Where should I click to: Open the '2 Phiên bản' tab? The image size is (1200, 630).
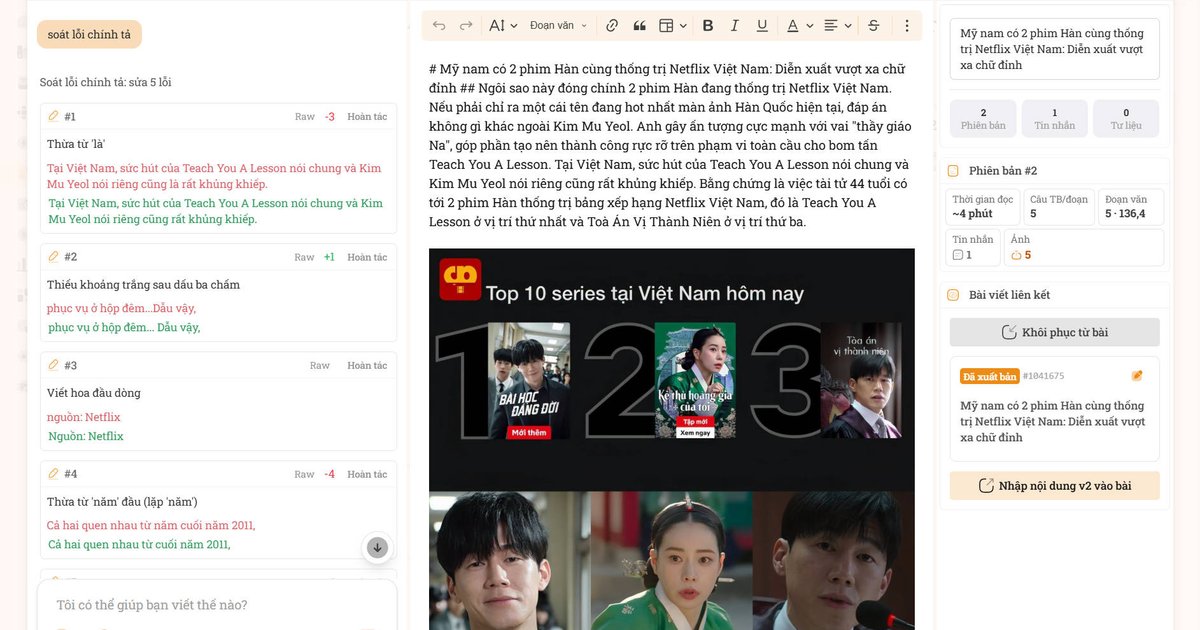coord(983,119)
